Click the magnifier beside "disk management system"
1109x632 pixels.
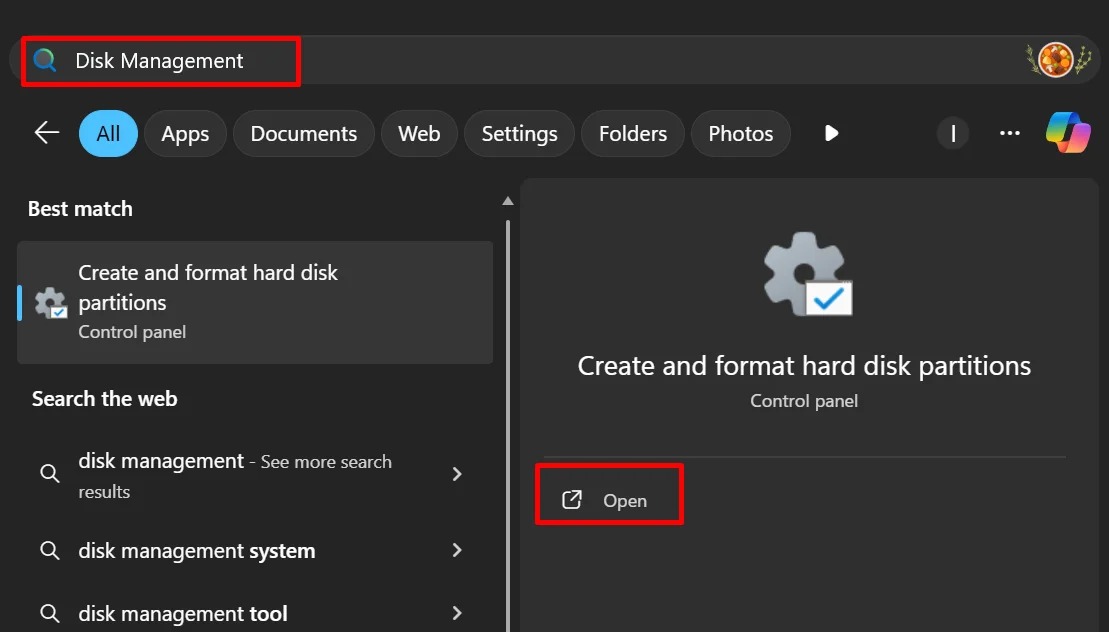[x=50, y=550]
